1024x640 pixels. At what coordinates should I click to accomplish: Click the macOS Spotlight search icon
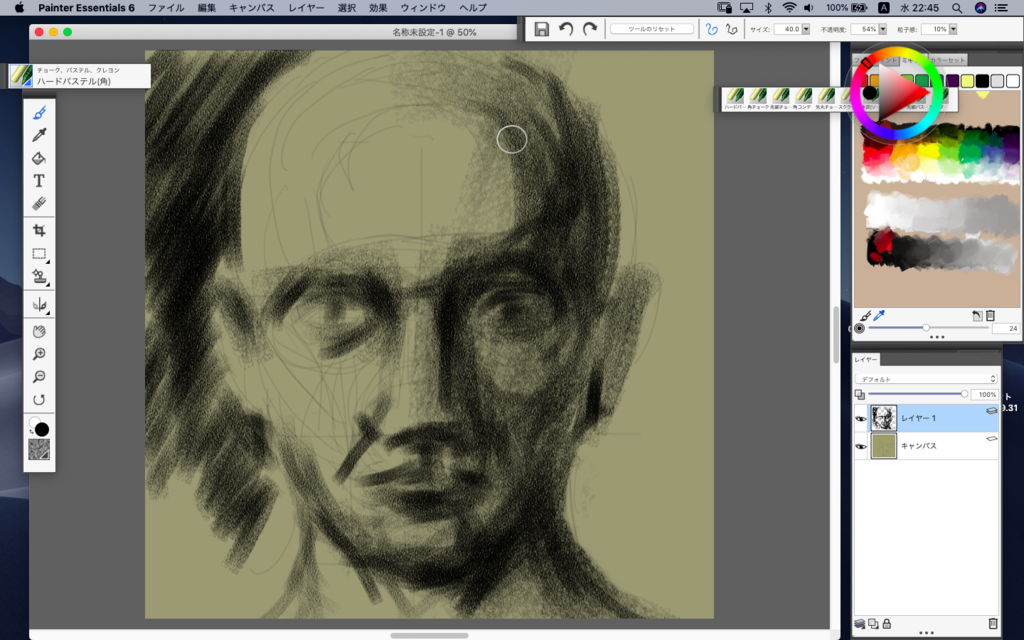pos(957,8)
